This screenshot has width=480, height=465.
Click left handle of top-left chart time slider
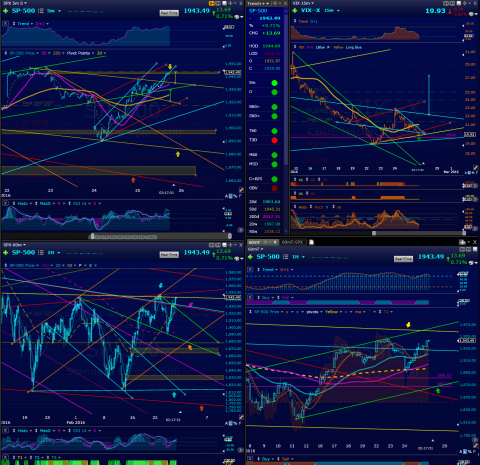pyautogui.click(x=93, y=236)
